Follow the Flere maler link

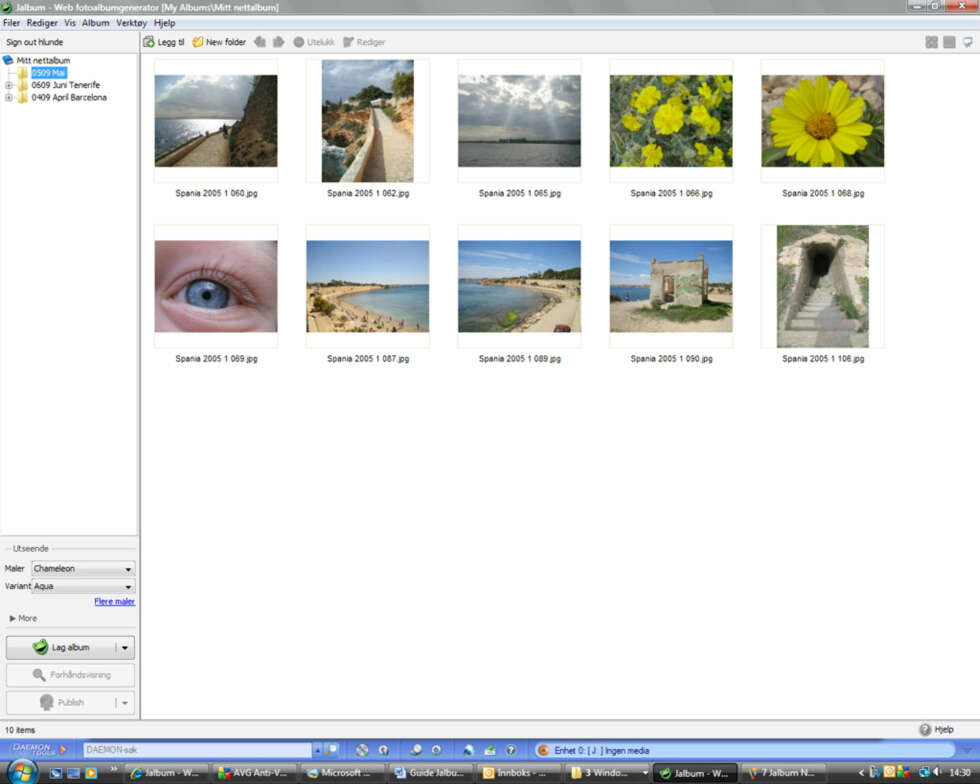114,601
